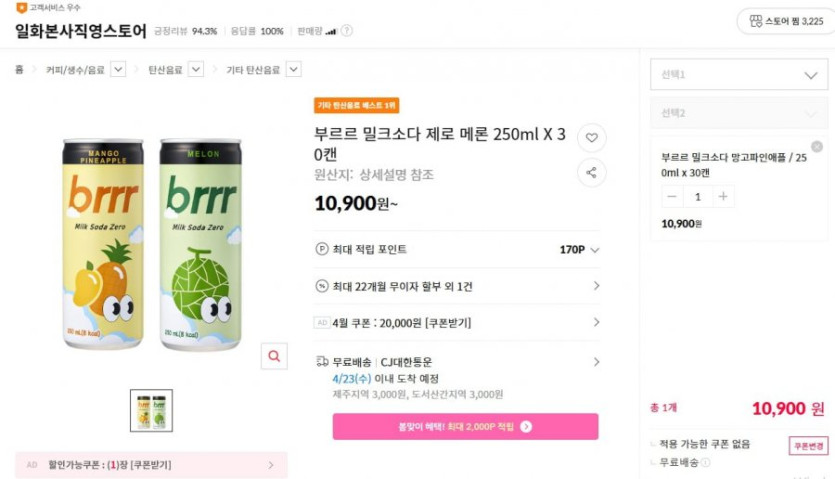The width and height of the screenshot is (835, 479).
Task: Expand 최대 적립 포인트 170P details
Action: click(x=594, y=250)
